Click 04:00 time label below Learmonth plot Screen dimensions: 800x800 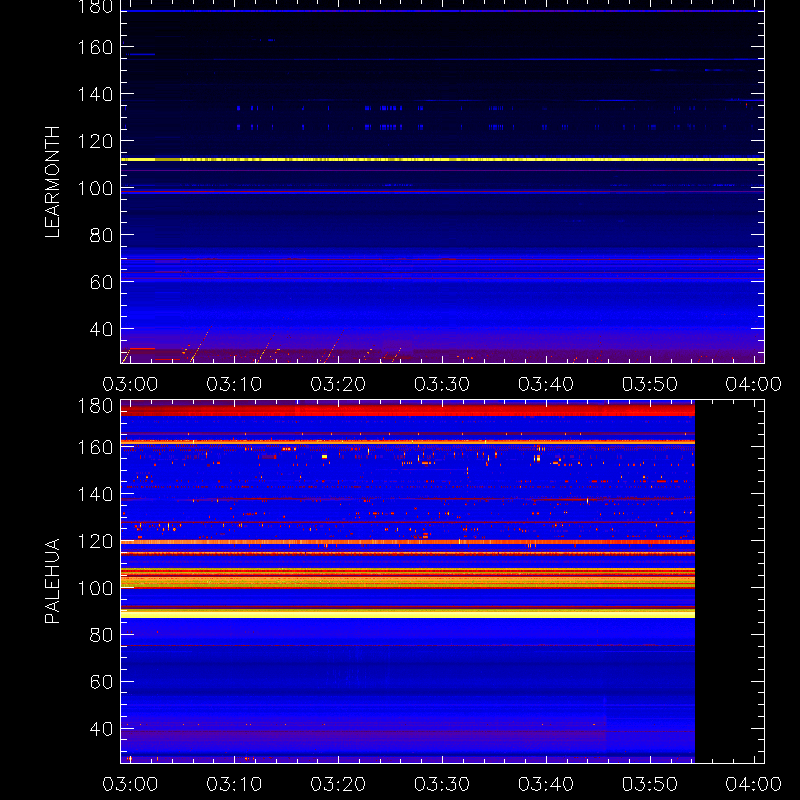point(754,384)
